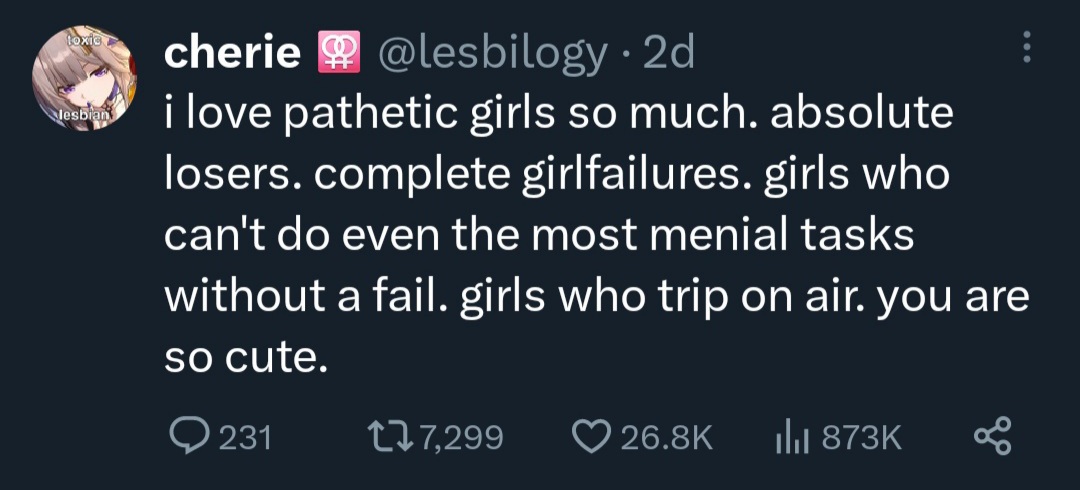Viewport: 1080px width, 490px height.
Task: Tap the share icon on the tweet
Action: pos(993,436)
